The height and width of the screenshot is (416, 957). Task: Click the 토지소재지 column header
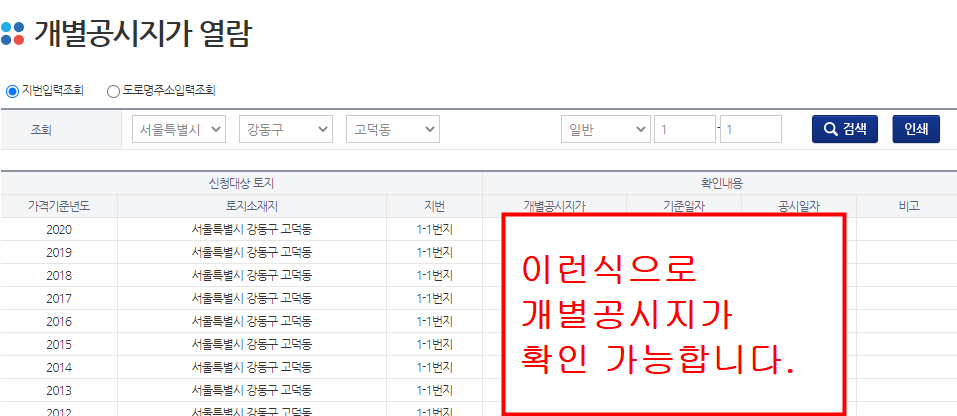point(251,206)
